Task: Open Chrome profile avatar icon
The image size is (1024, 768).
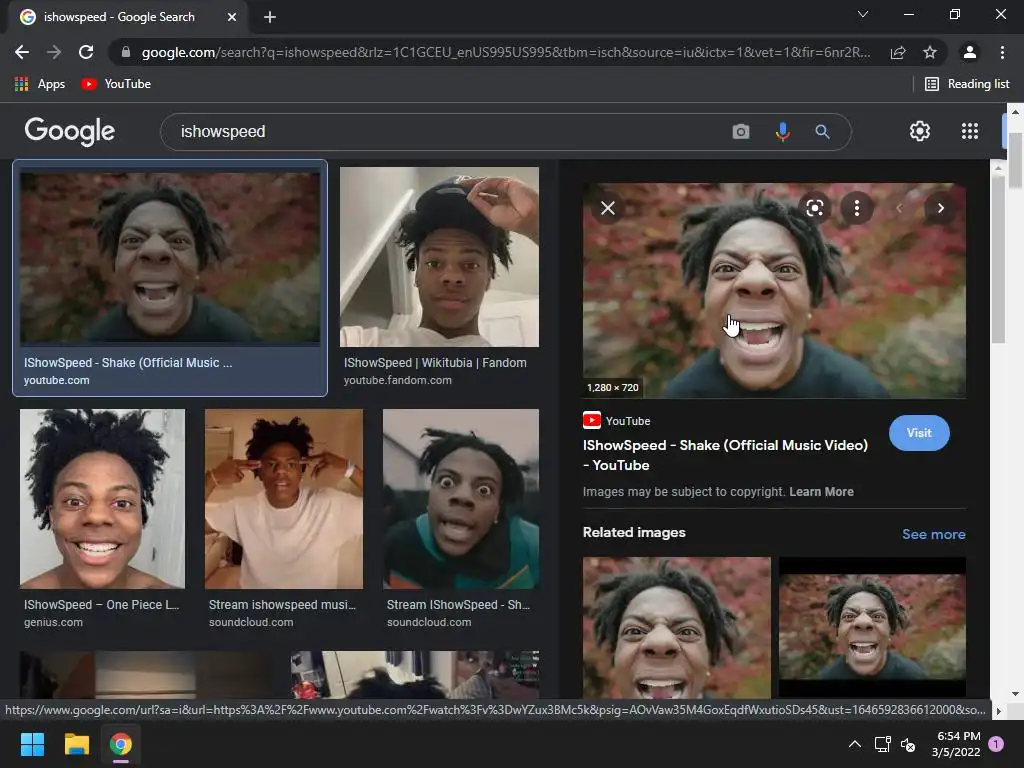Action: click(x=970, y=52)
